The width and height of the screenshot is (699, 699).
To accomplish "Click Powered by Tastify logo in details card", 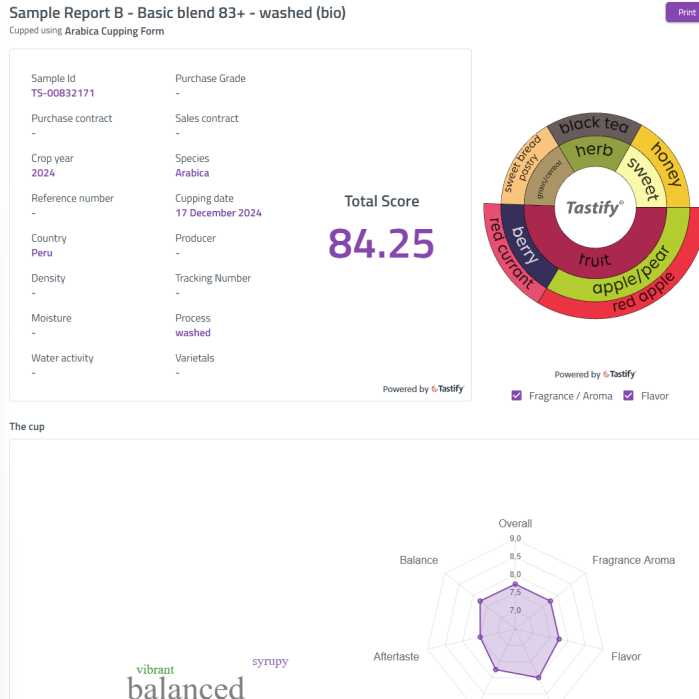I will (x=423, y=389).
